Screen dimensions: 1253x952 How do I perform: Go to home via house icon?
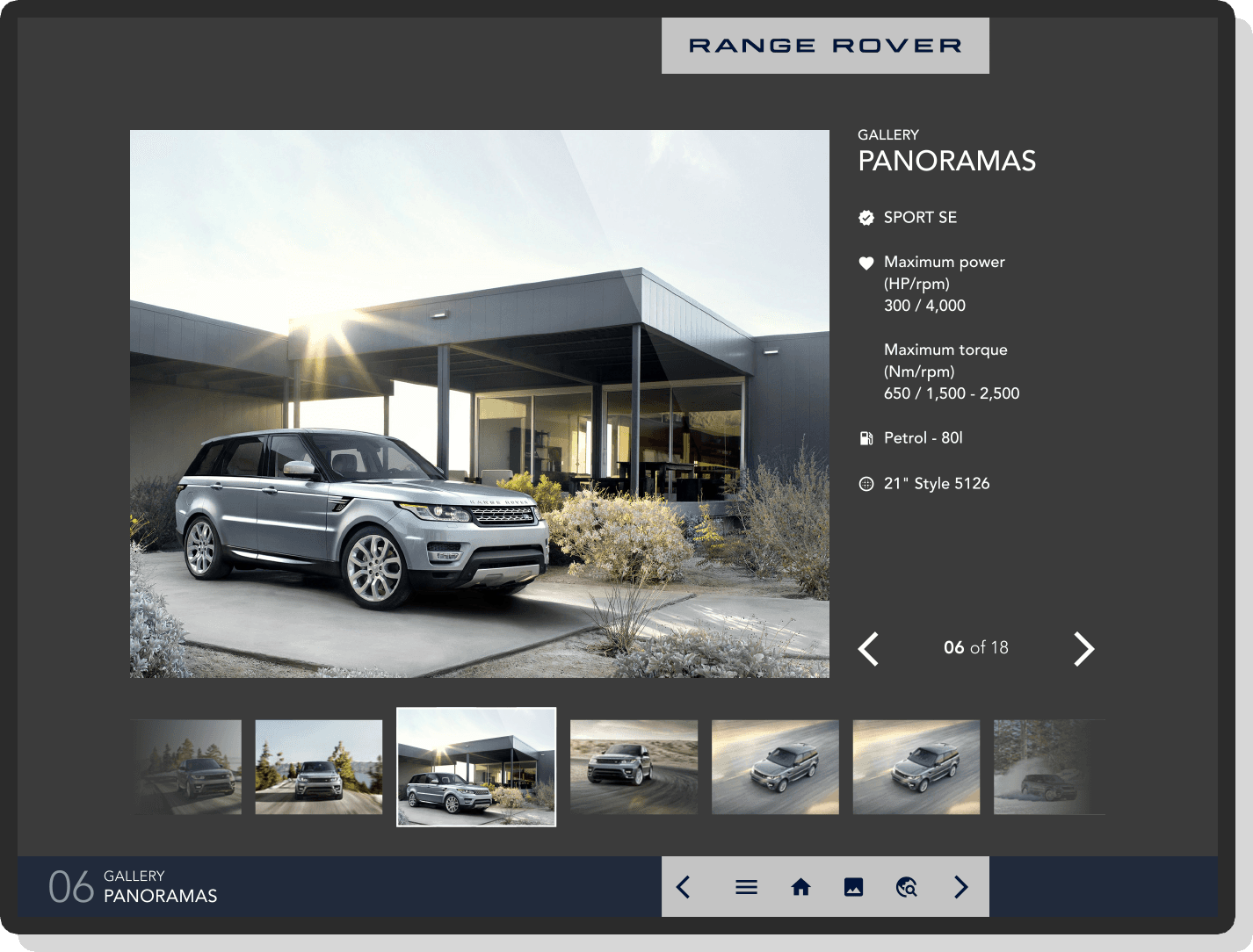[800, 887]
